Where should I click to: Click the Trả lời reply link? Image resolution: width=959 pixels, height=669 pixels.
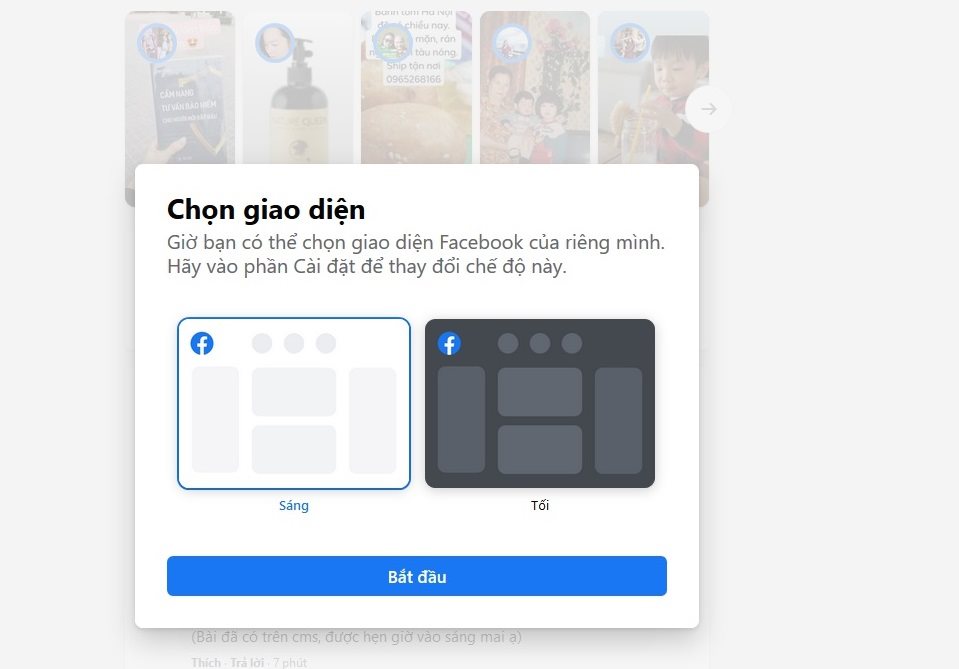click(247, 663)
